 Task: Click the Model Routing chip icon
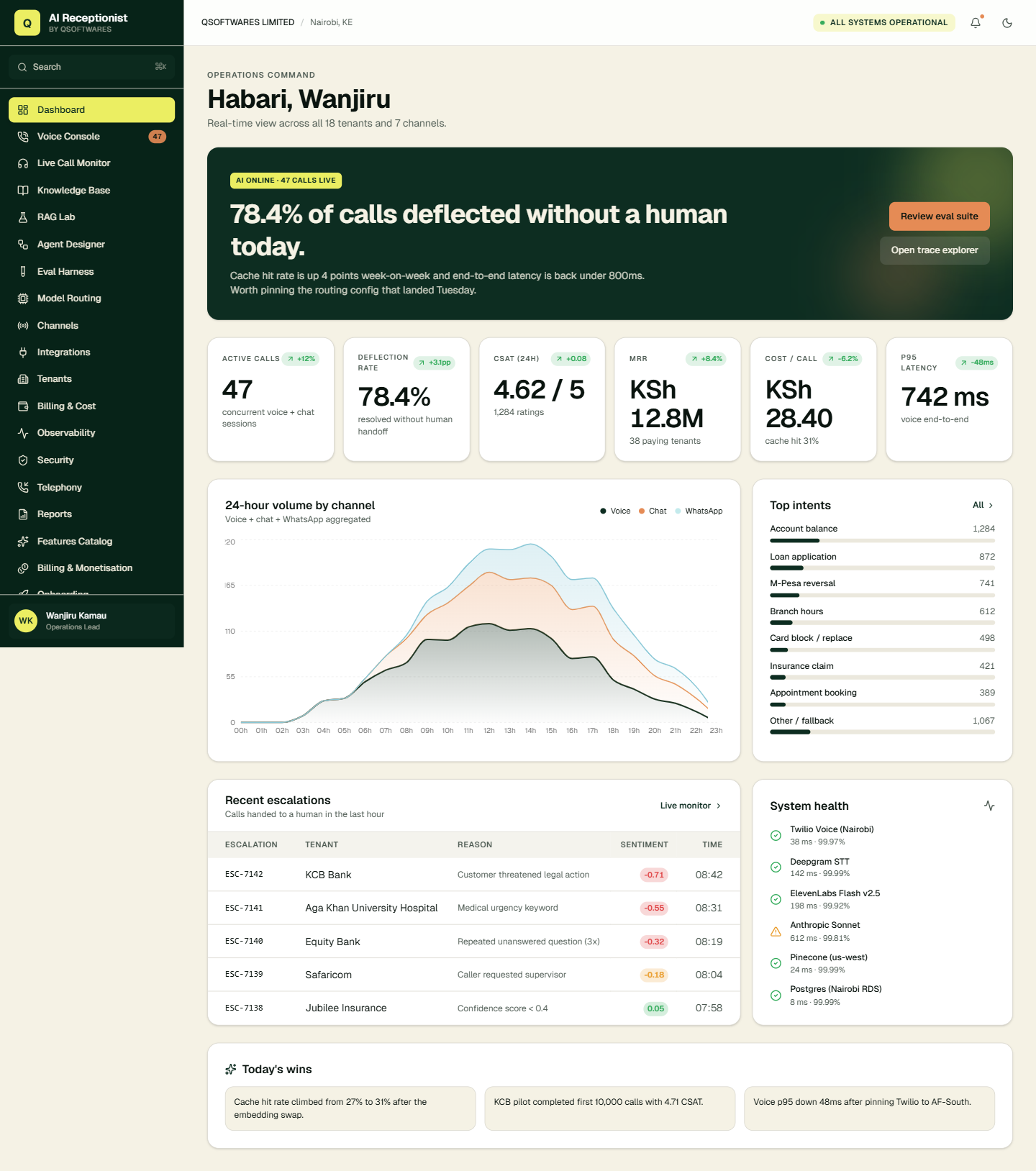[23, 299]
